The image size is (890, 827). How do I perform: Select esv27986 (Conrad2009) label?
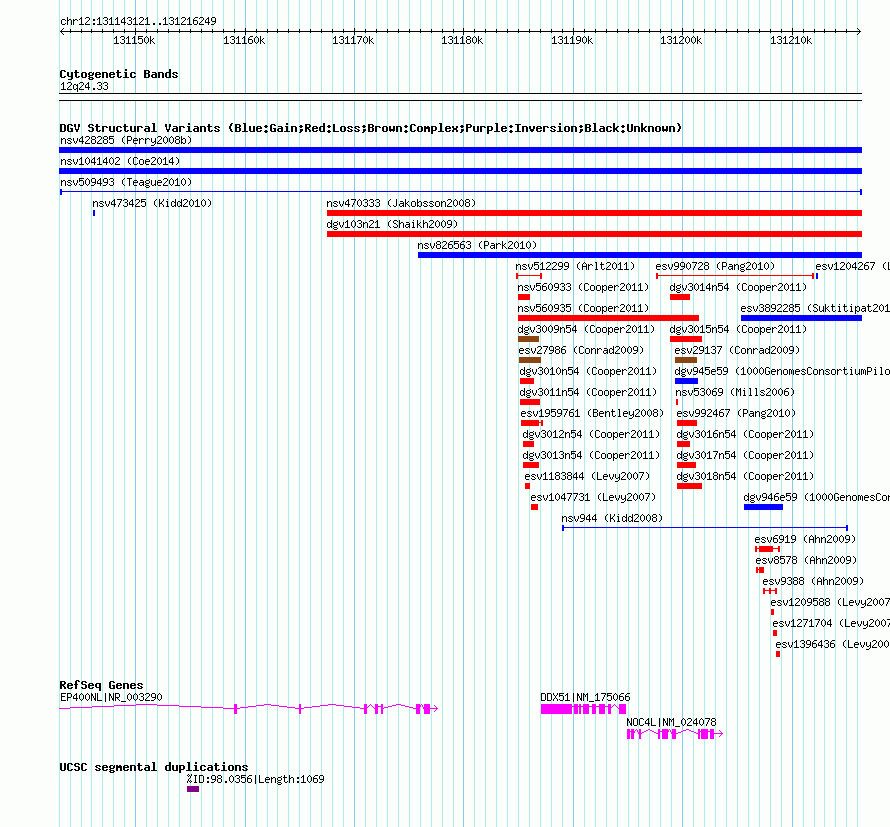581,350
